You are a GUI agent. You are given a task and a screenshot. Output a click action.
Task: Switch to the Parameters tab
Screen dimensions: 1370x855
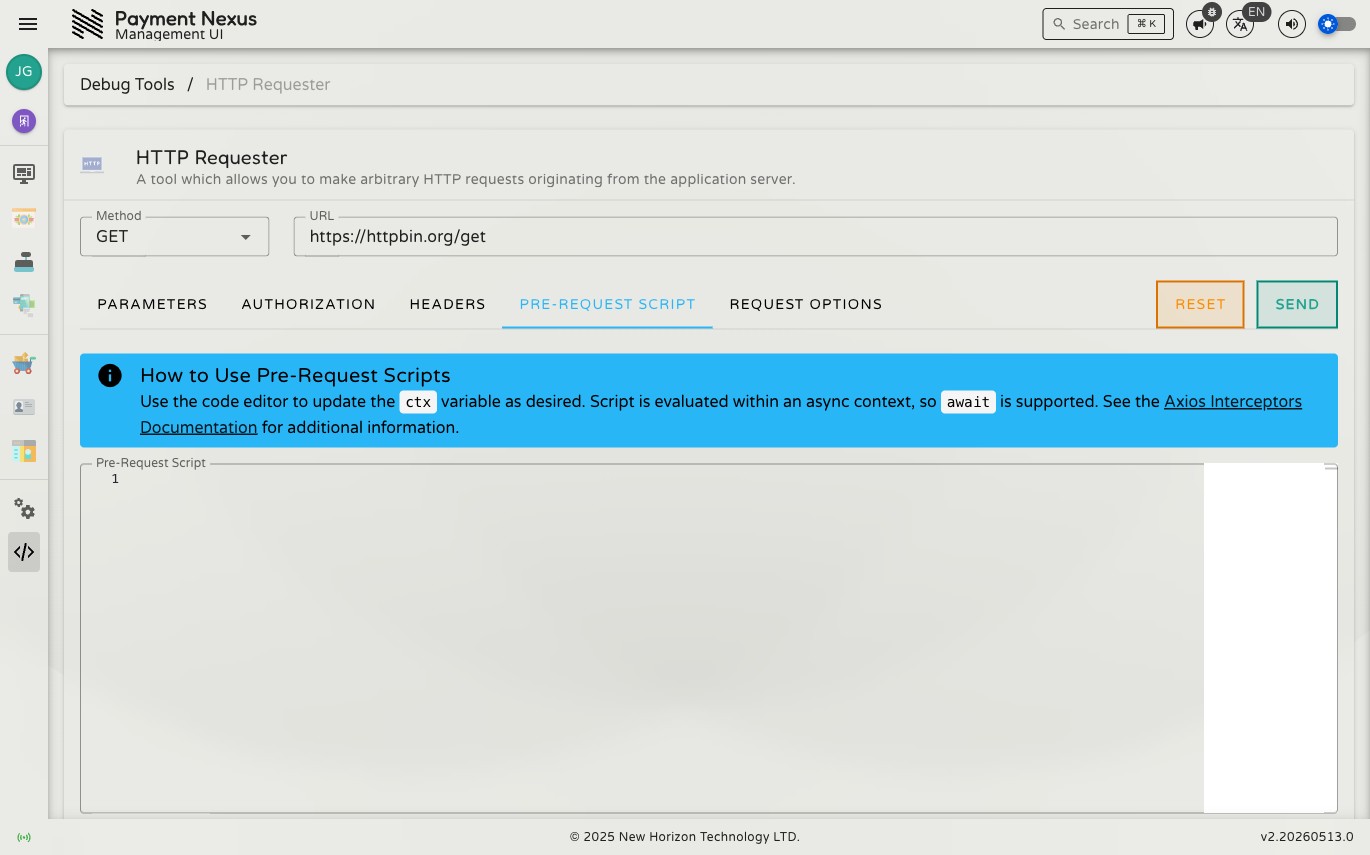pyautogui.click(x=152, y=304)
